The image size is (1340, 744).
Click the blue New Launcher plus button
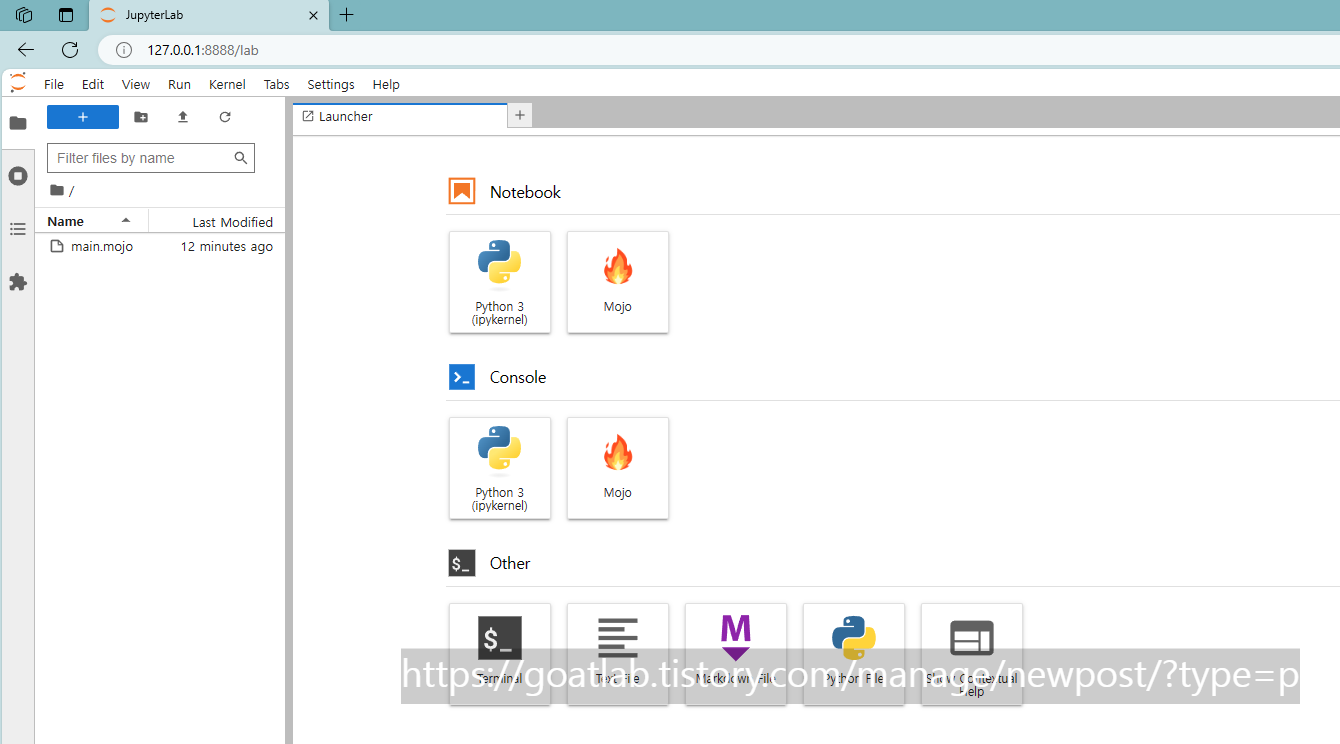click(83, 117)
